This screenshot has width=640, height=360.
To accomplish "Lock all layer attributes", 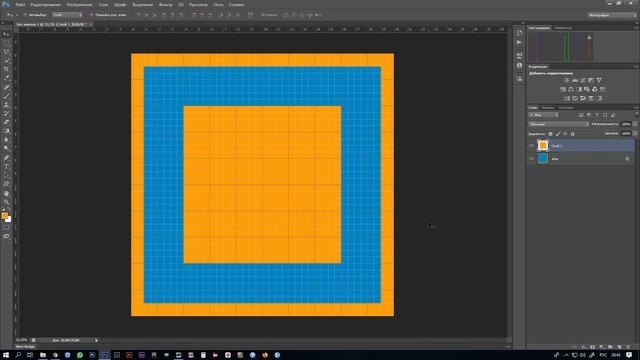I will [x=573, y=133].
